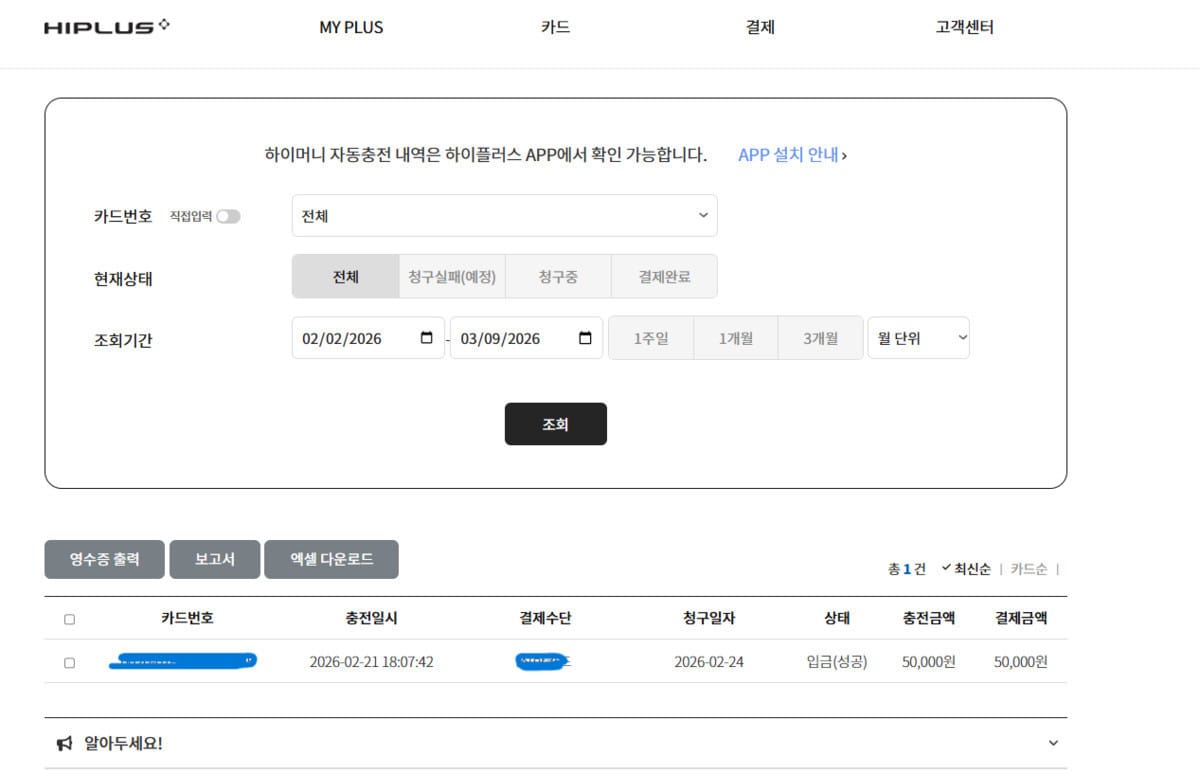This screenshot has width=1200, height=775.
Task: Open the 월 단위 dropdown
Action: [x=918, y=337]
